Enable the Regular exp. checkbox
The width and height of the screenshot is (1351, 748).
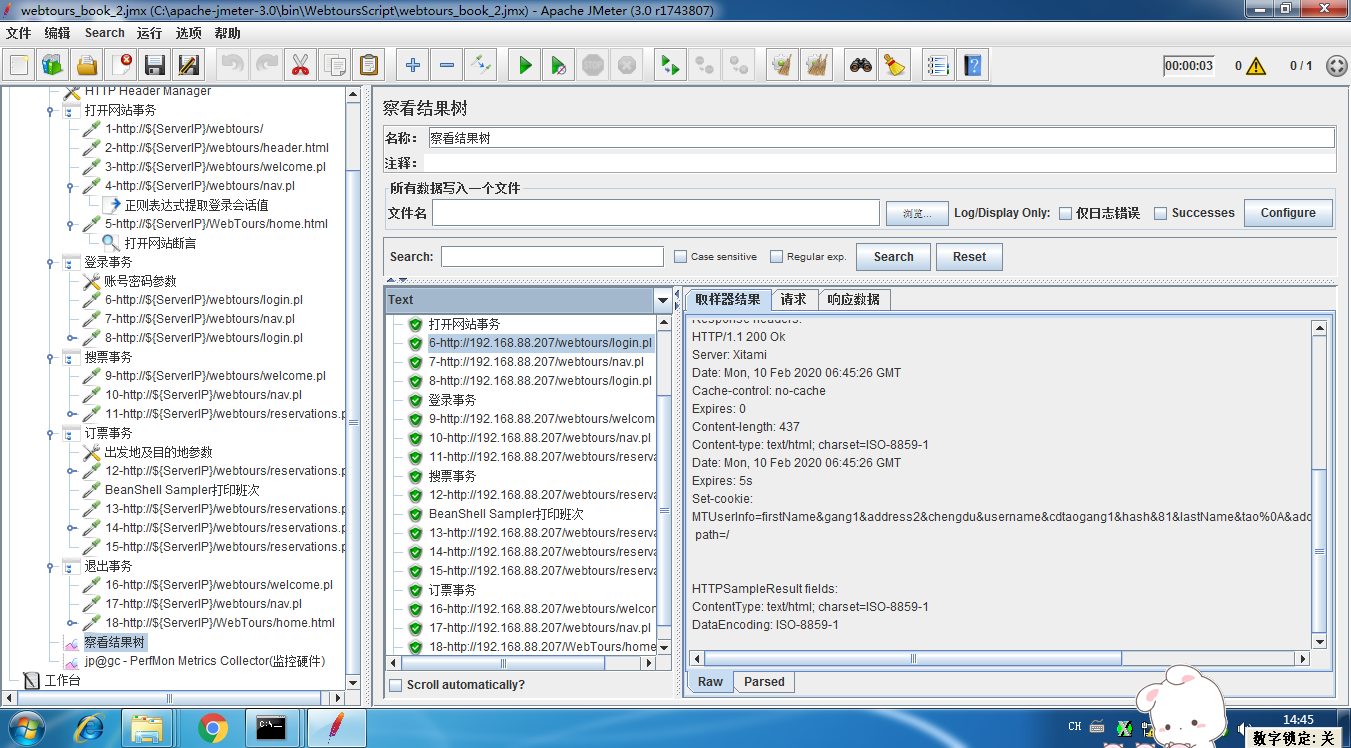pyautogui.click(x=777, y=257)
